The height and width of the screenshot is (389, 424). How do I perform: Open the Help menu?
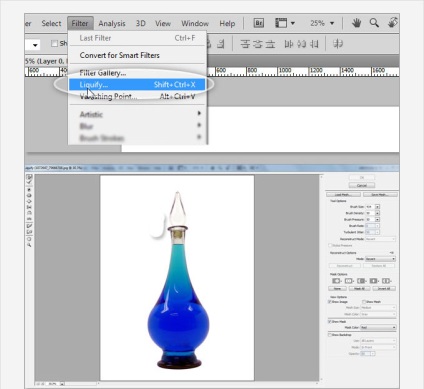(x=227, y=23)
